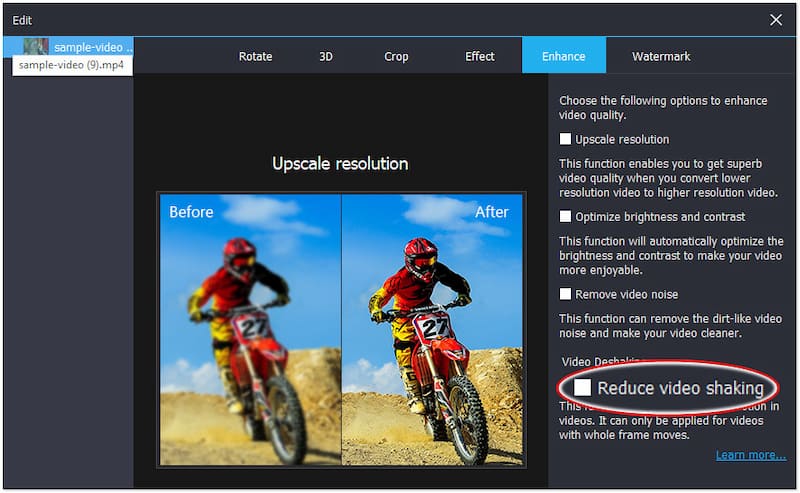Click the Before preview image
Screen dimensions: 800x493
tap(250, 330)
